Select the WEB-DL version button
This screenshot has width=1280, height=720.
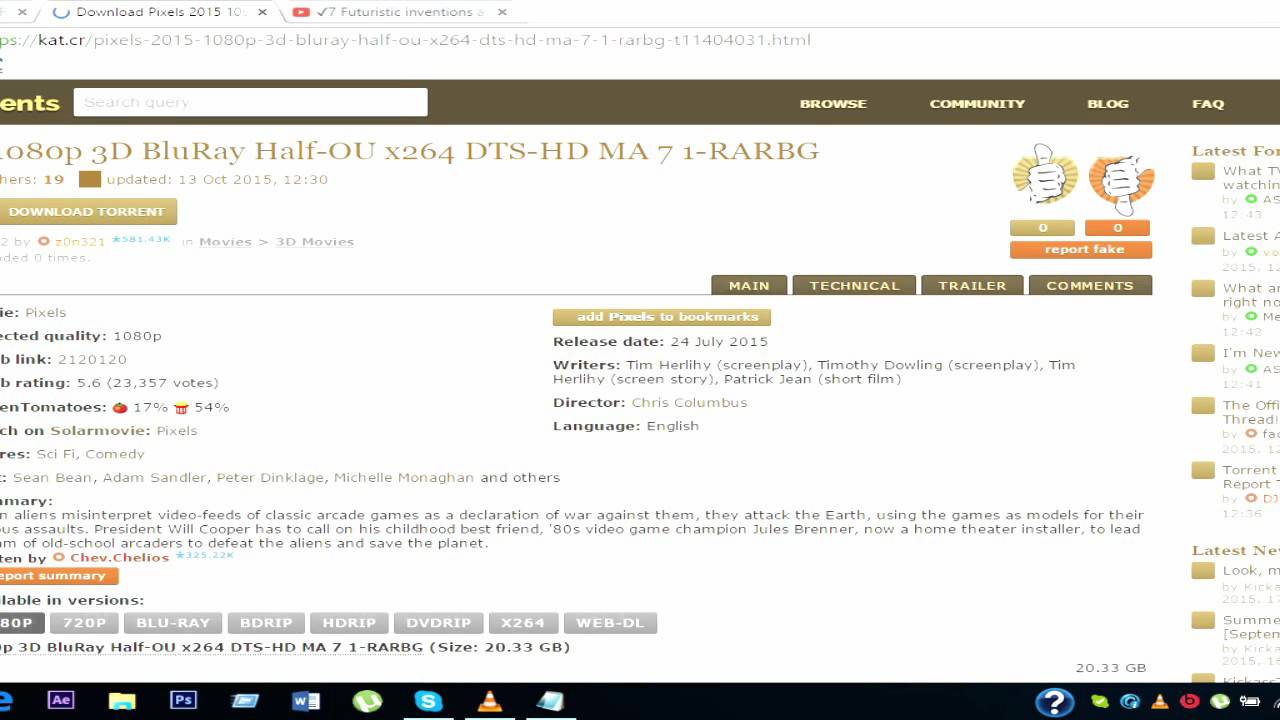610,623
